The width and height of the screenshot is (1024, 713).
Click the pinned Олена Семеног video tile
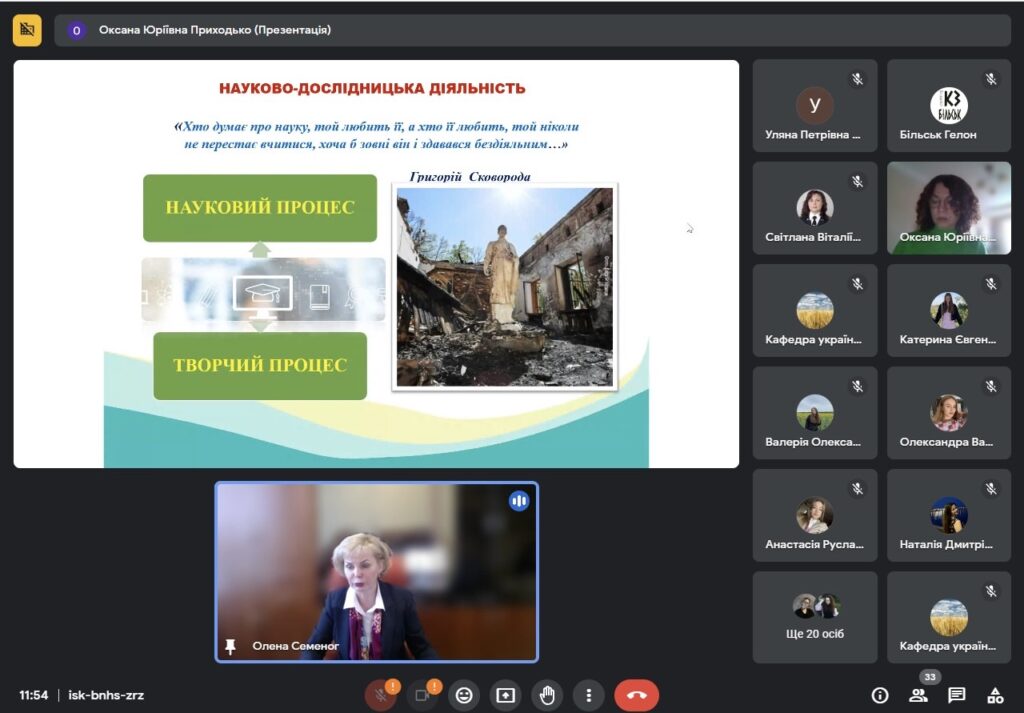pyautogui.click(x=376, y=572)
